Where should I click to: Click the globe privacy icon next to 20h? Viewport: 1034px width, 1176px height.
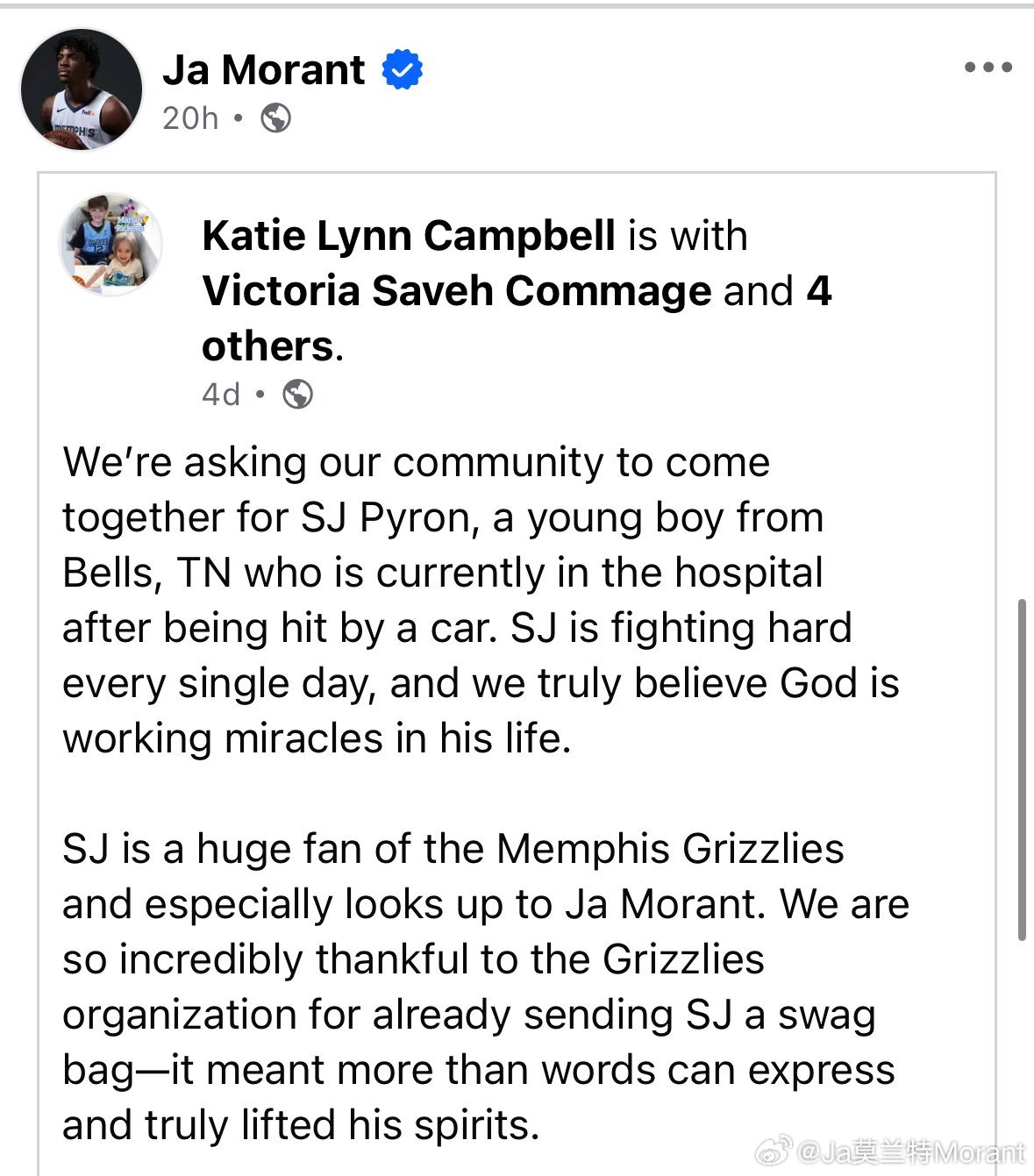[276, 118]
